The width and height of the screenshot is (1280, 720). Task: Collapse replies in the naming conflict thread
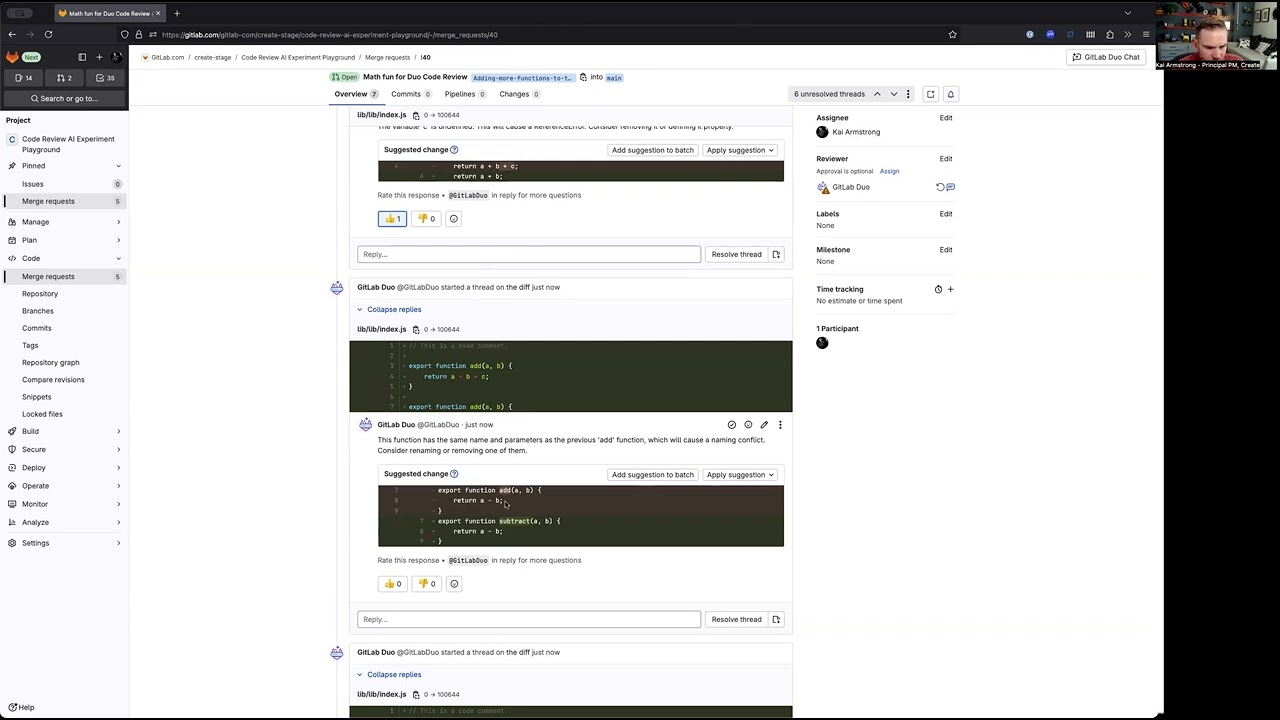click(x=393, y=309)
